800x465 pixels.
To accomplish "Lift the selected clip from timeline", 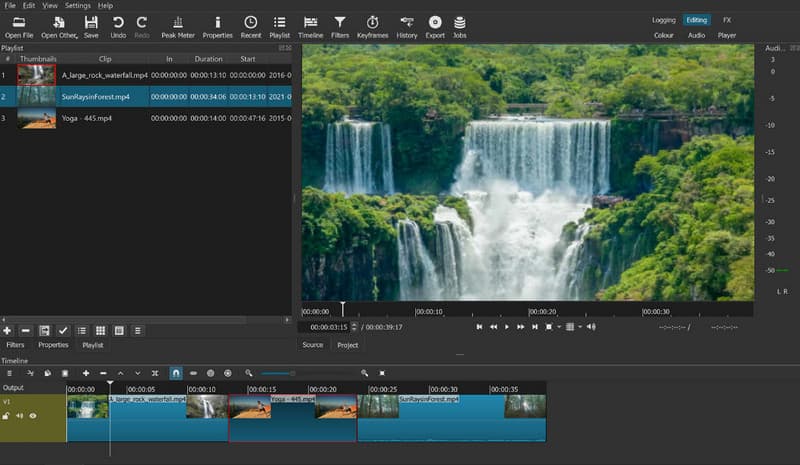I will pyautogui.click(x=120, y=373).
